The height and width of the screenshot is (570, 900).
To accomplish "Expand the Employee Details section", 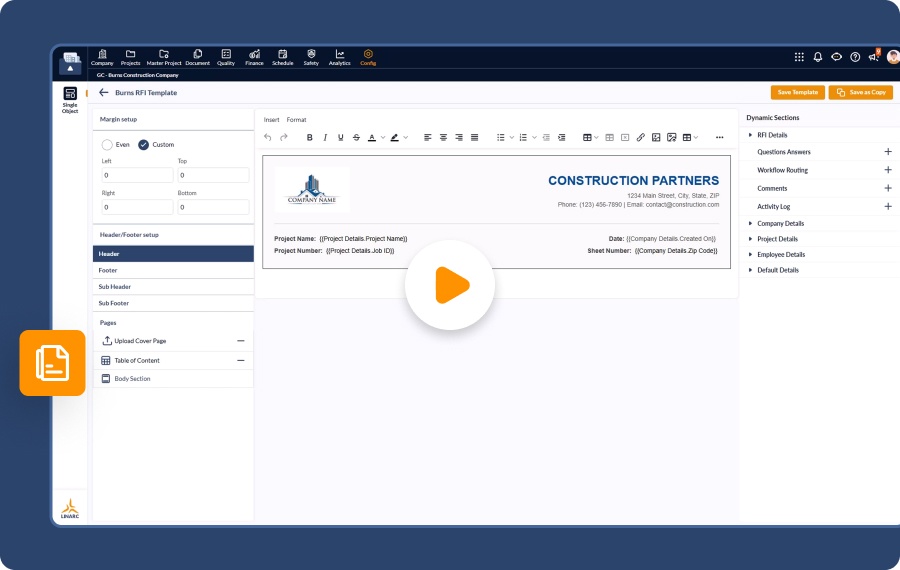I will coord(750,254).
